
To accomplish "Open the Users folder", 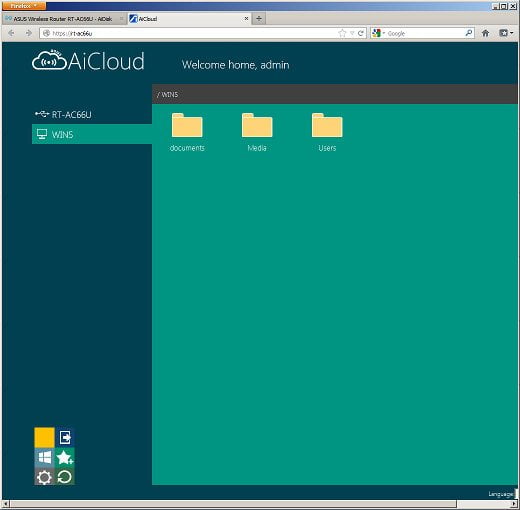I will click(x=327, y=132).
